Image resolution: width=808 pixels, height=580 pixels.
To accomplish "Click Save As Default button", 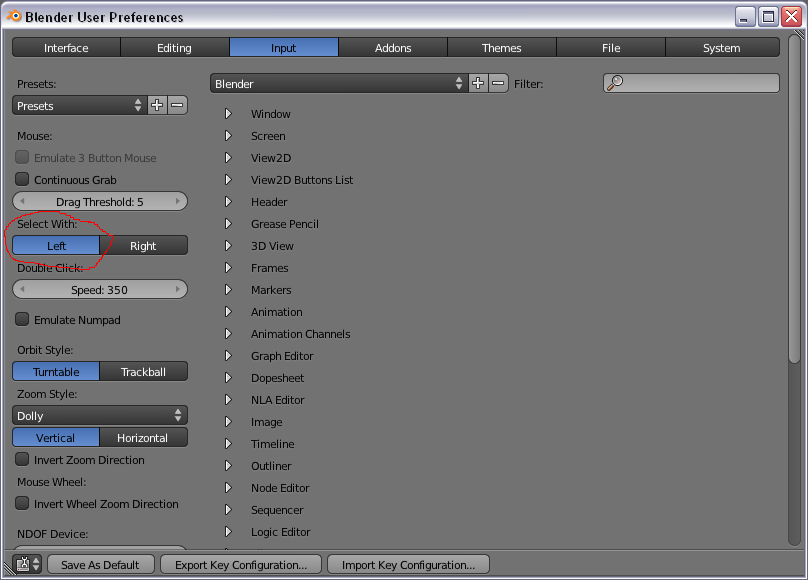I will [100, 564].
